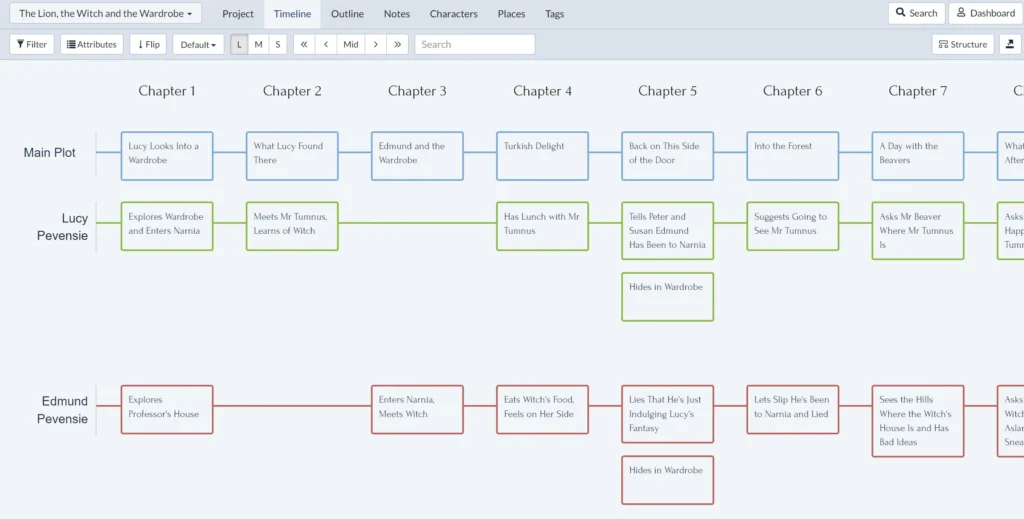Select the Chapter 6 heading
Screen dimensions: 1024x519
click(793, 91)
